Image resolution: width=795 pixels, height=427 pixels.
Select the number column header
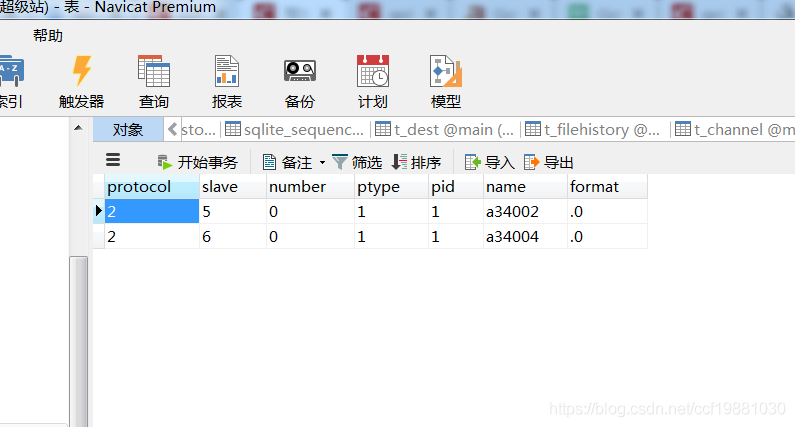pos(310,187)
